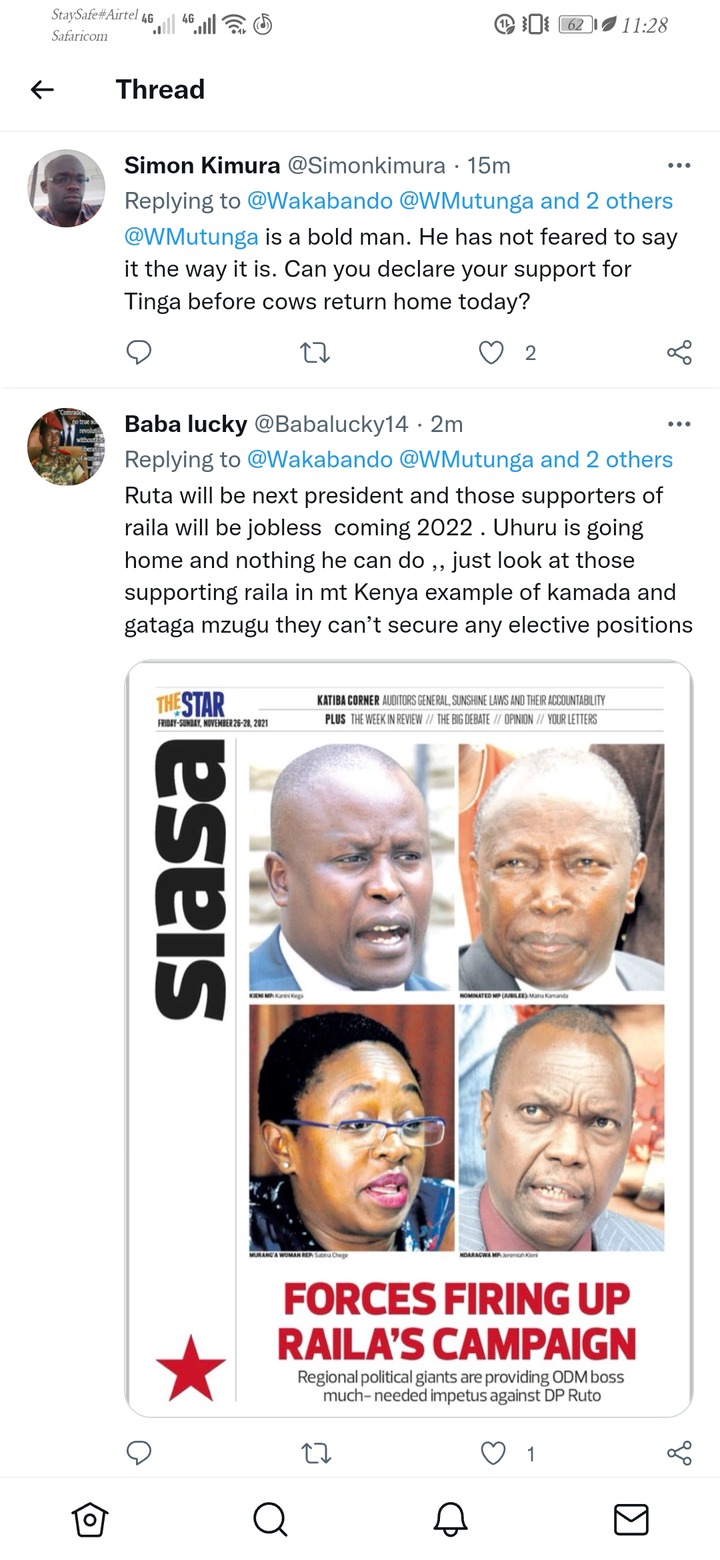The height and width of the screenshot is (1560, 720).
Task: Open Baba lucky's profile avatar
Action: click(x=66, y=446)
